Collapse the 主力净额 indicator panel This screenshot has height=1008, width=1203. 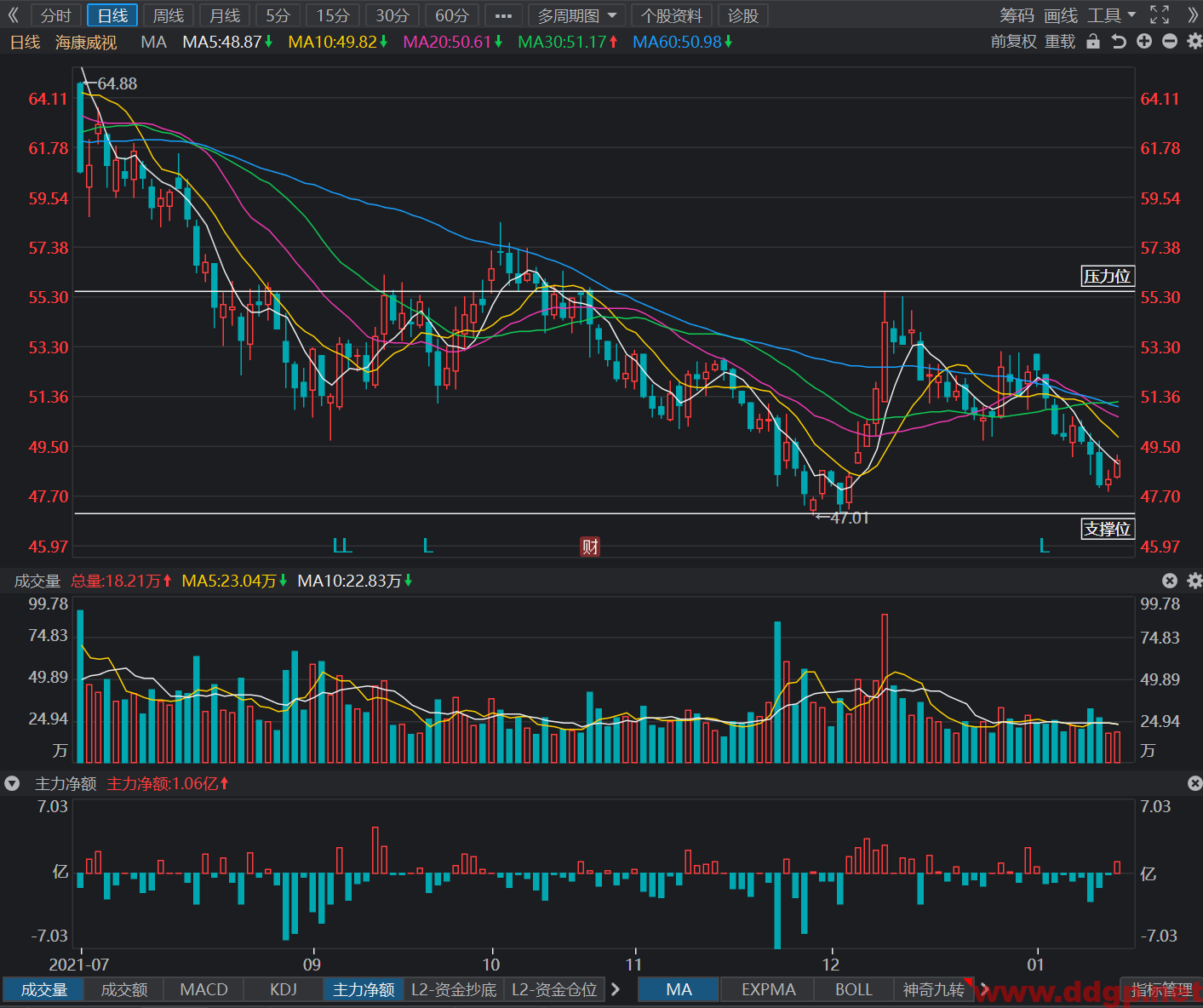pyautogui.click(x=12, y=783)
